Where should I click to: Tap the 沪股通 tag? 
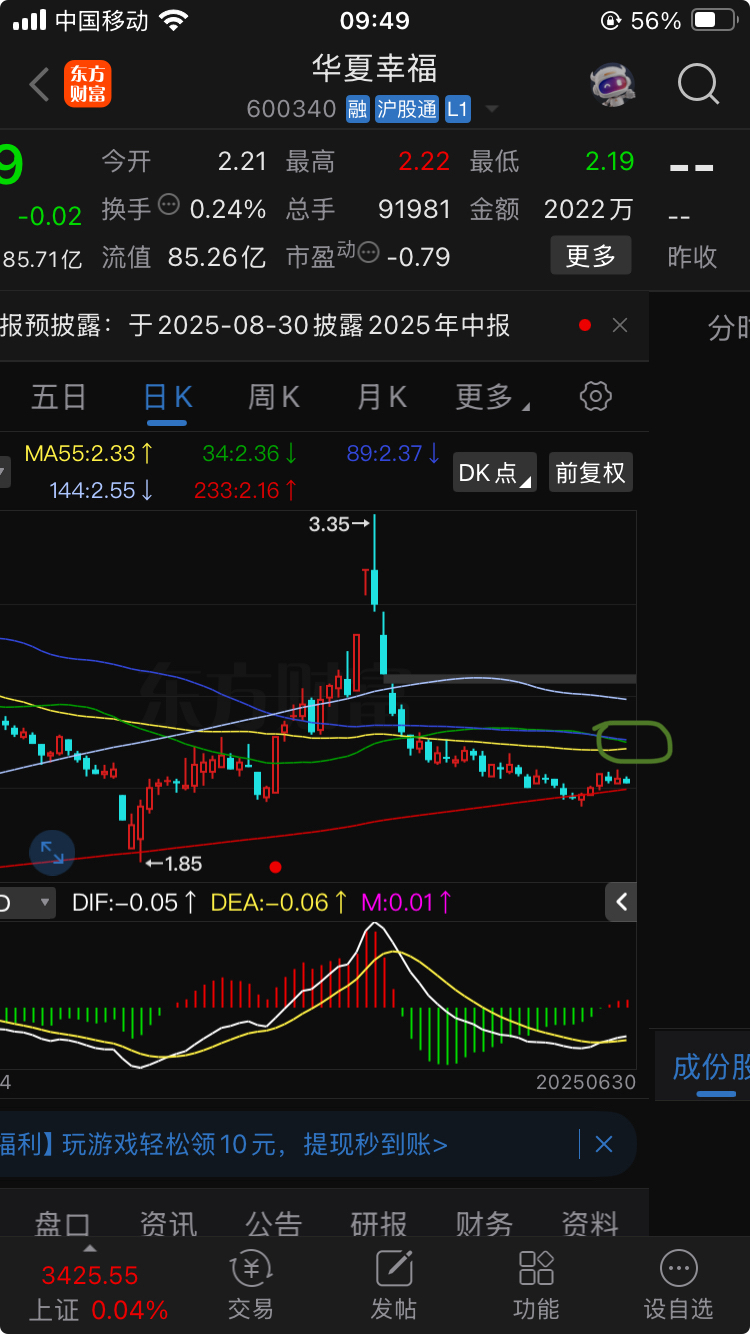coord(407,109)
